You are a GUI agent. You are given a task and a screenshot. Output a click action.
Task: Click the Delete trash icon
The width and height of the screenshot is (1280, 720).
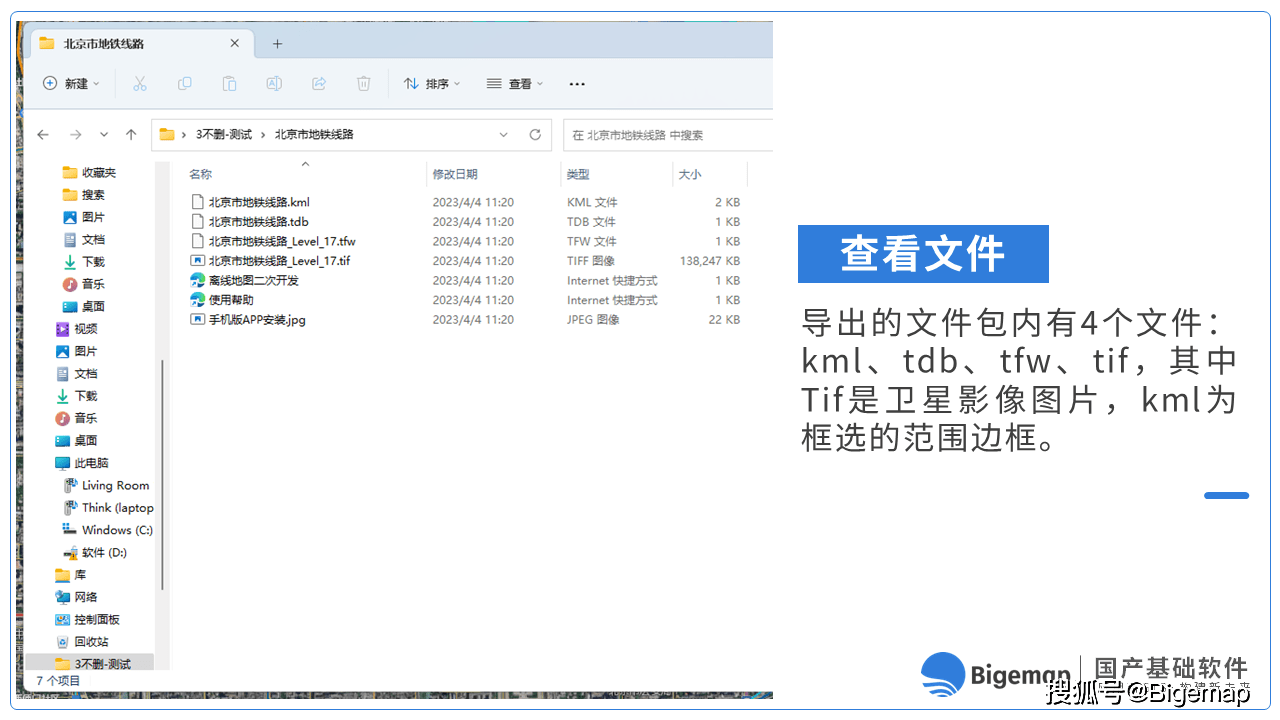364,84
